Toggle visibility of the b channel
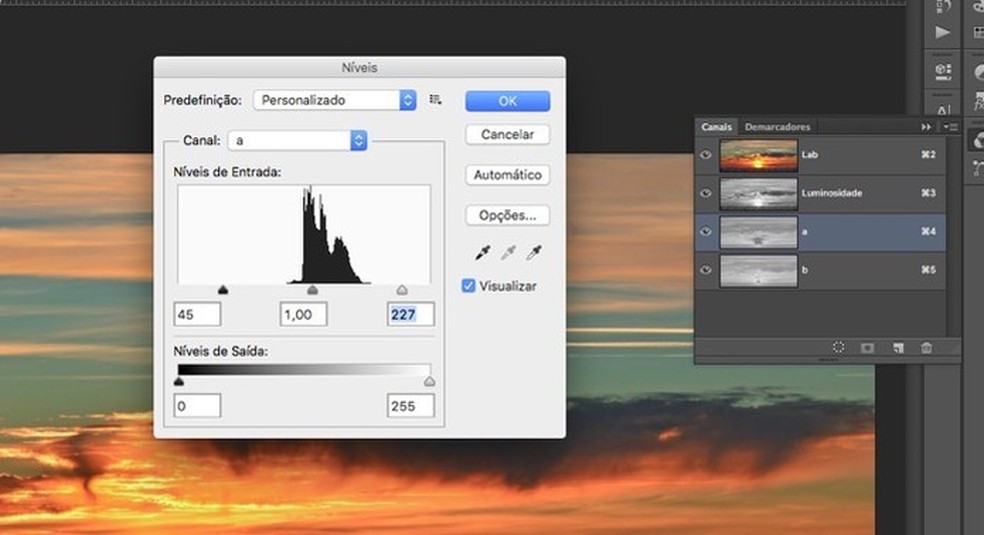Viewport: 984px width, 535px height. pyautogui.click(x=707, y=270)
